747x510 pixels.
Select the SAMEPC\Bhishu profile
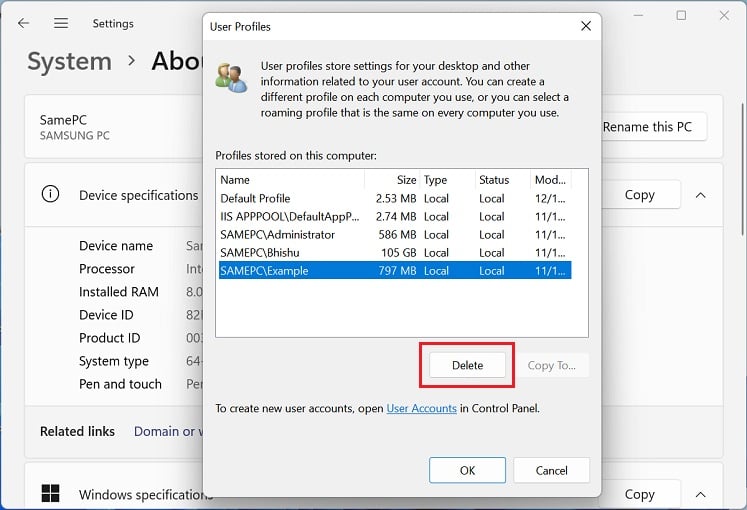click(x=395, y=252)
